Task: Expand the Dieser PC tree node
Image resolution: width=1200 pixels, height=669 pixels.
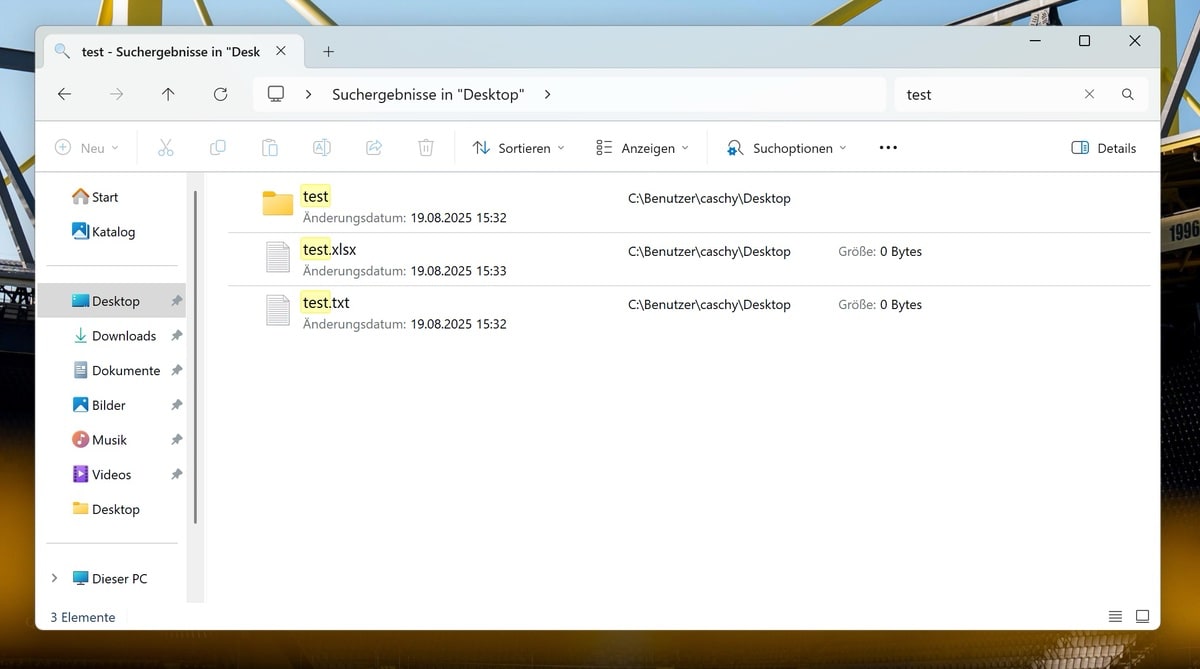Action: click(54, 579)
